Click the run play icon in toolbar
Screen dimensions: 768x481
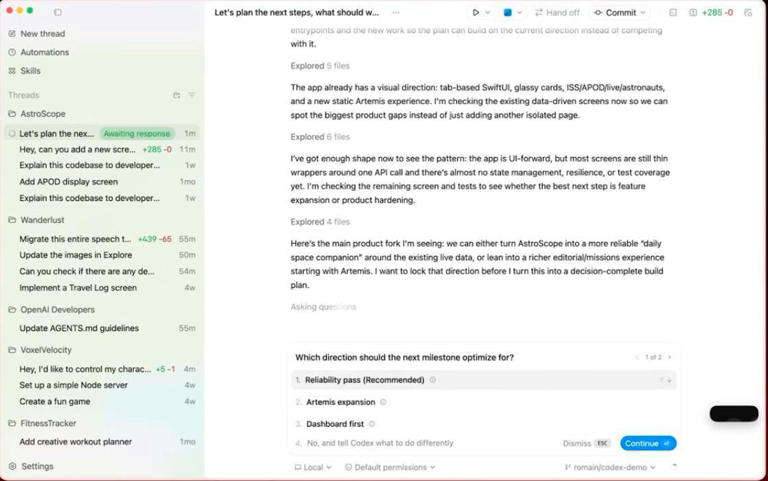pos(476,13)
